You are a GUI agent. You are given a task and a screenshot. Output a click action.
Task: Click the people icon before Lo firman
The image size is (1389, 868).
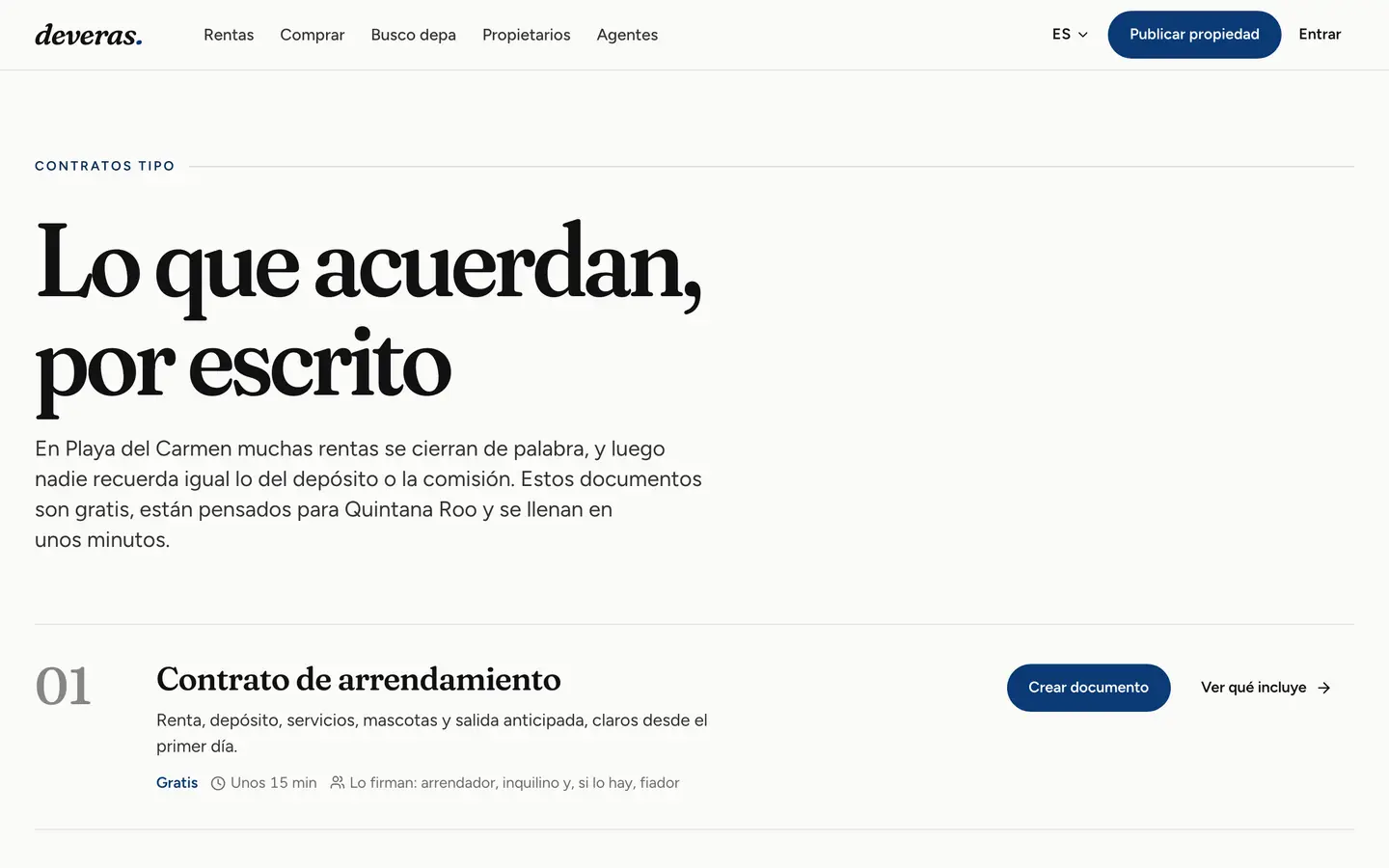pyautogui.click(x=338, y=782)
